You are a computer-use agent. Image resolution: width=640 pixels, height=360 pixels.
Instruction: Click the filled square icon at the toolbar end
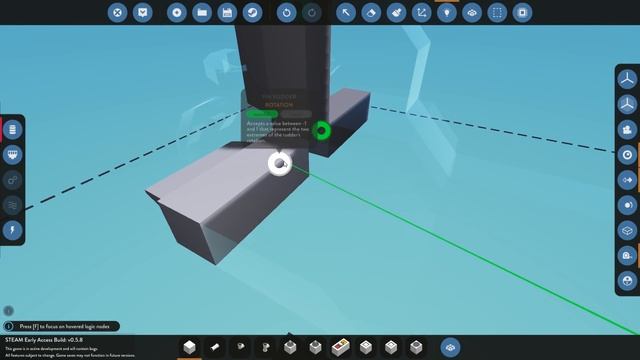[x=522, y=13]
